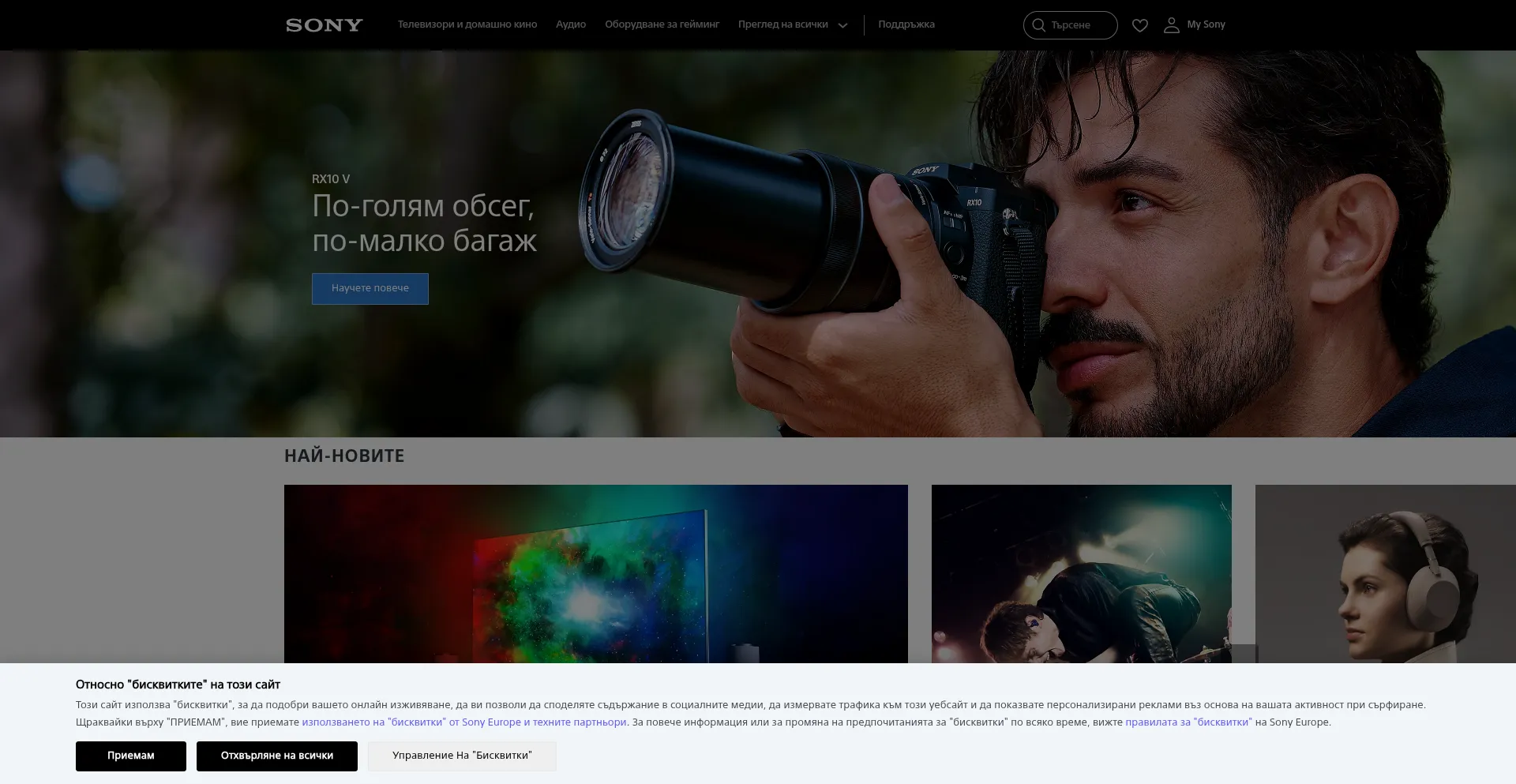Accept cookies with Приемам button
This screenshot has height=784, width=1516.
(x=131, y=756)
